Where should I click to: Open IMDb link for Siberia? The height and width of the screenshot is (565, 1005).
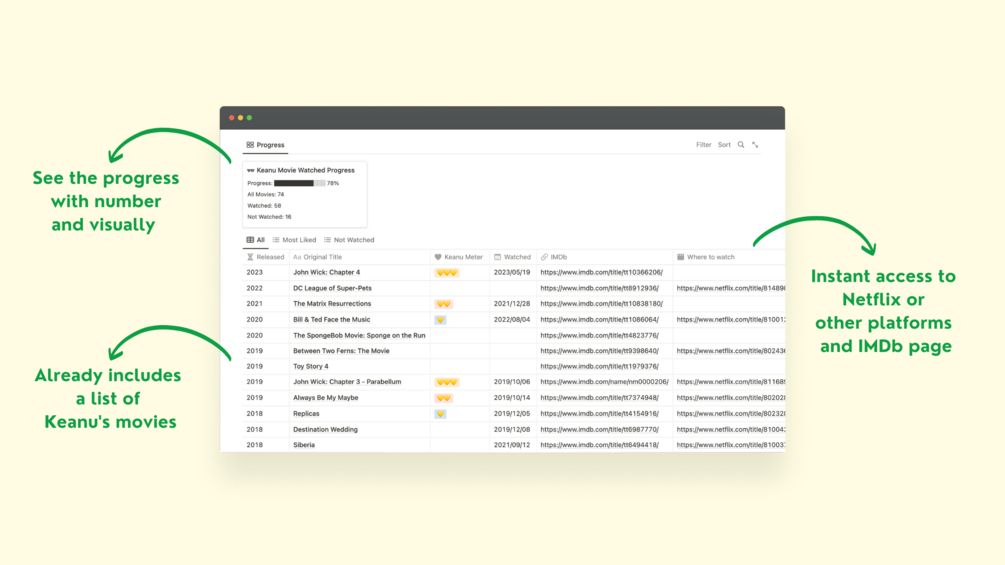[x=599, y=445]
